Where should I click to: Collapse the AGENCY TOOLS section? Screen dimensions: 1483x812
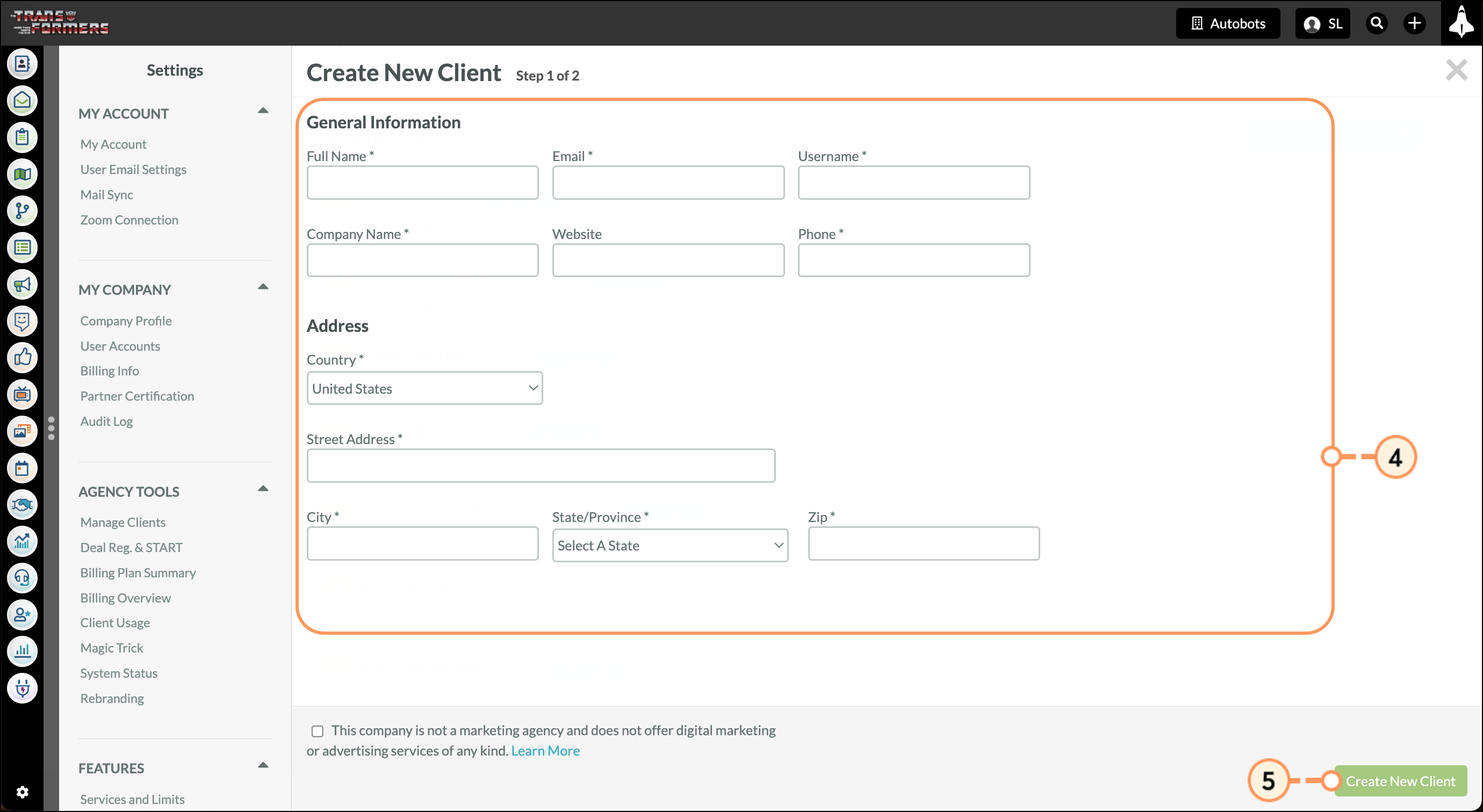tap(263, 489)
